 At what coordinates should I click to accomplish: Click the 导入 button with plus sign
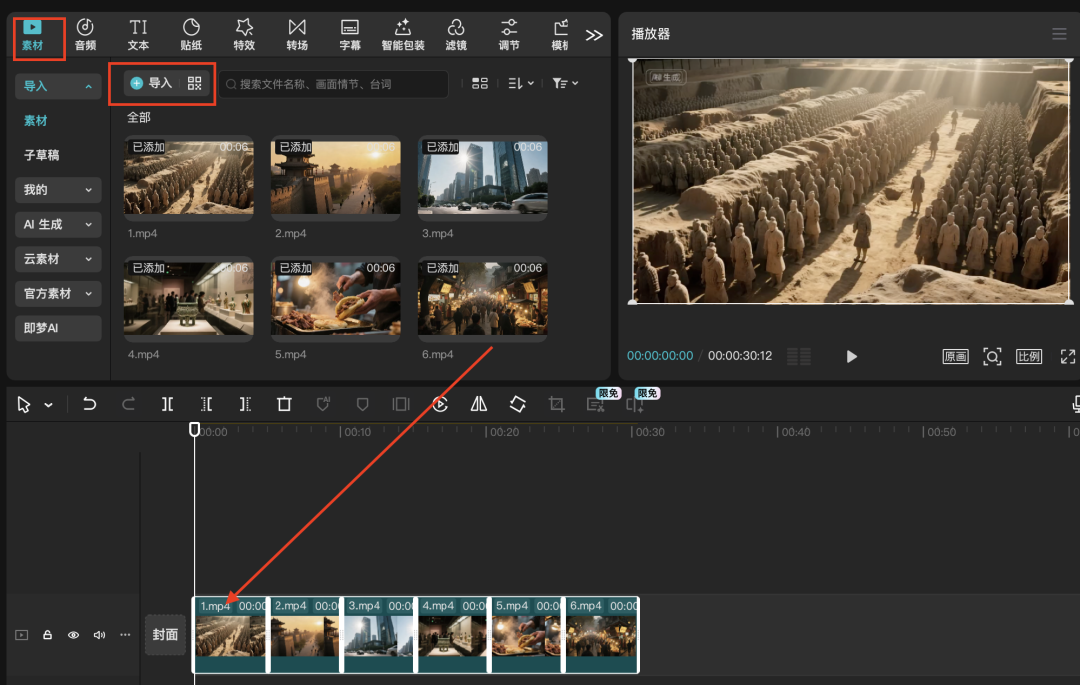click(152, 83)
